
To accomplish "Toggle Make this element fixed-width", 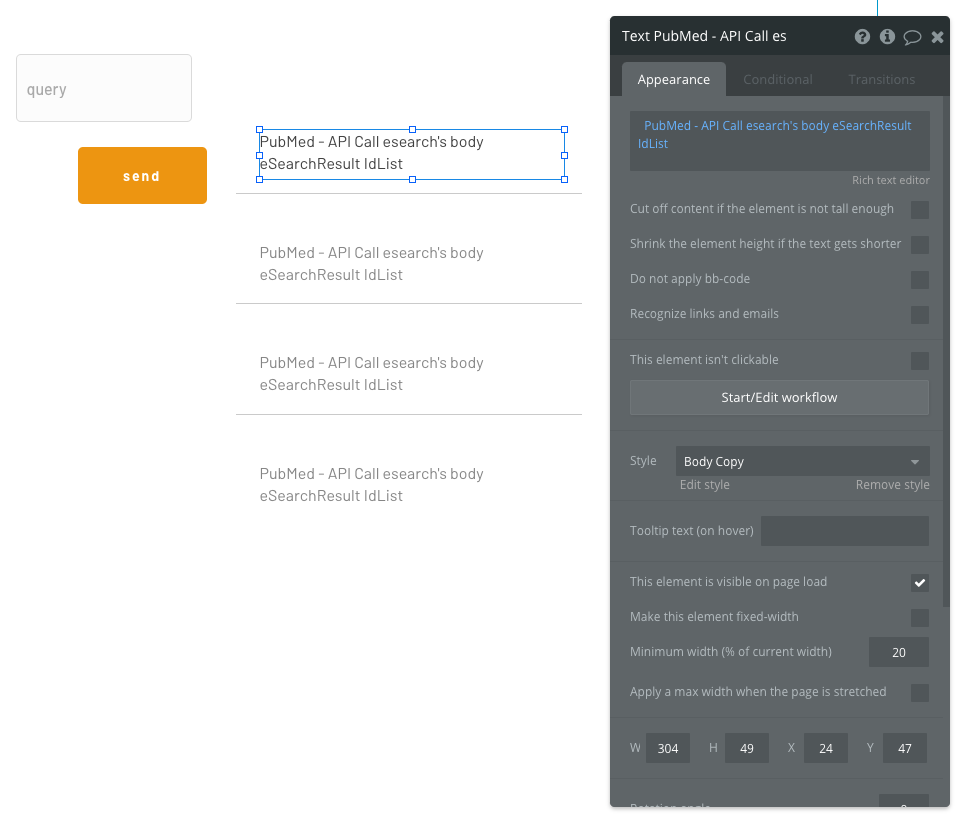I will (919, 618).
